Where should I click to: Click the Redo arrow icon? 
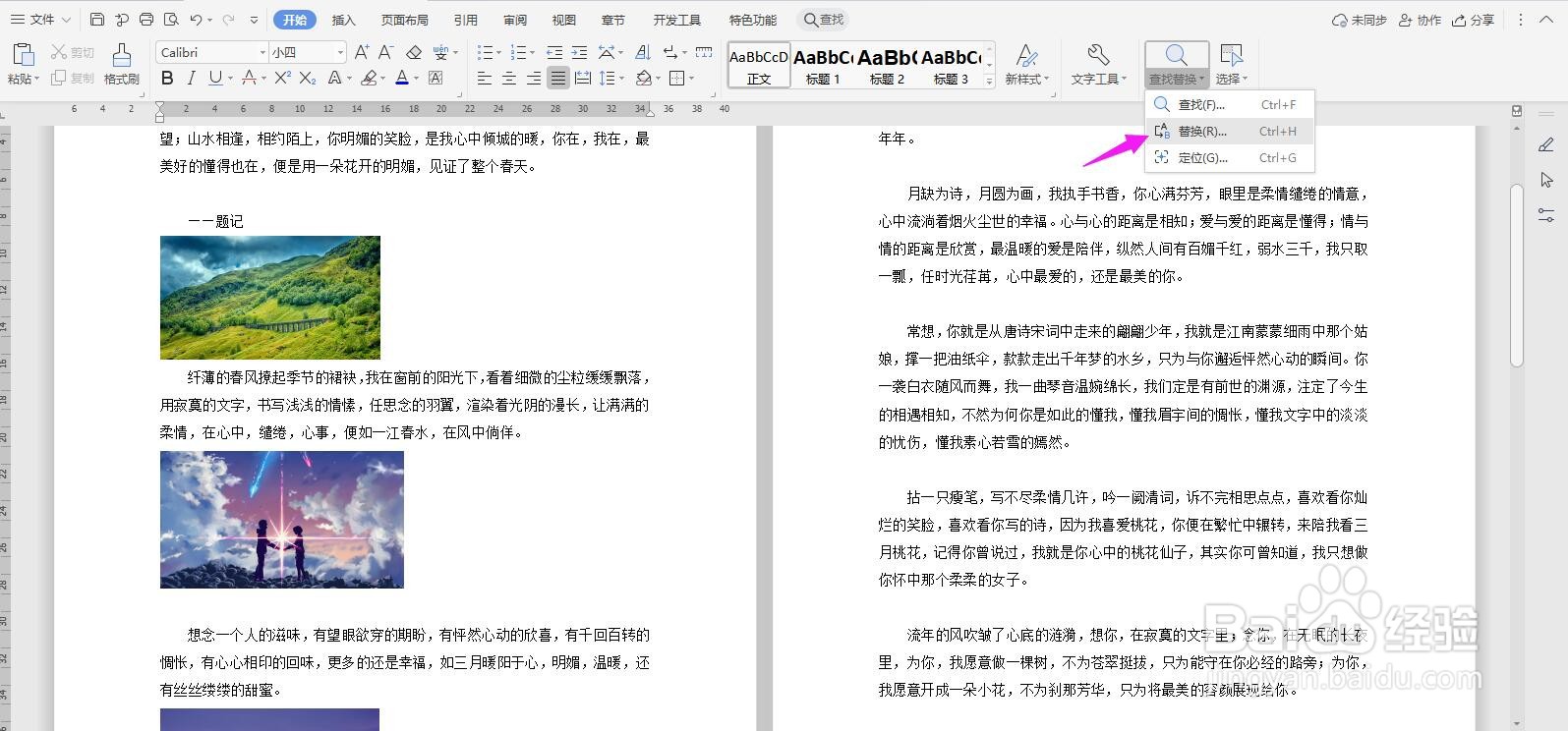point(229,20)
